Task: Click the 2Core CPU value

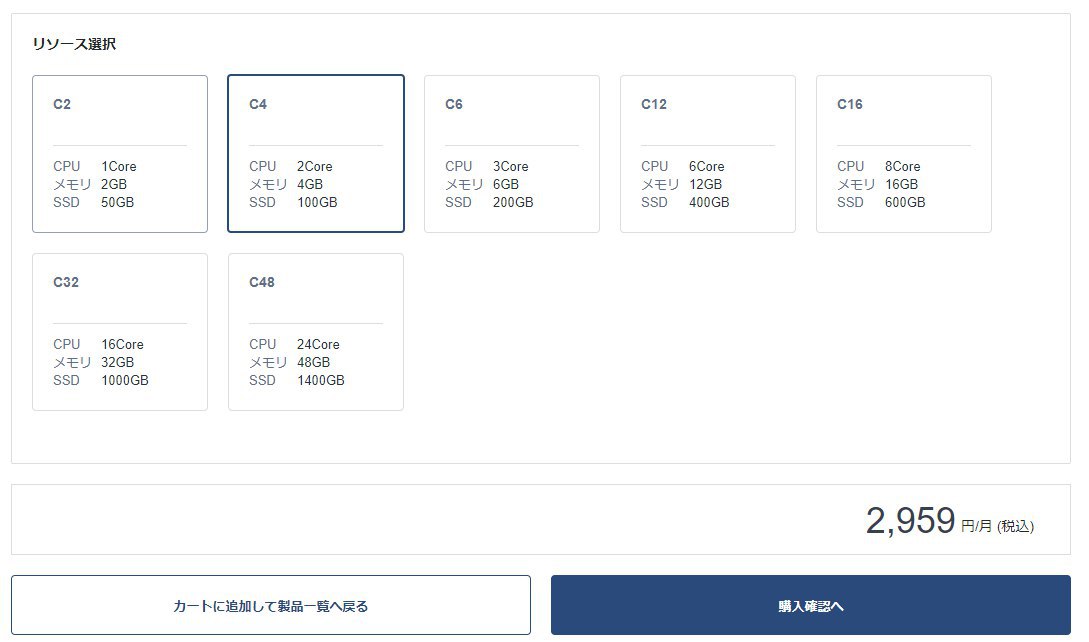Action: pyautogui.click(x=314, y=166)
